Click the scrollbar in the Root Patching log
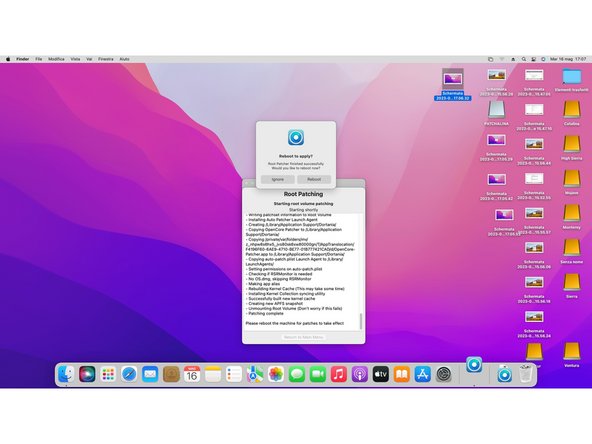The width and height of the screenshot is (592, 444). (361, 321)
